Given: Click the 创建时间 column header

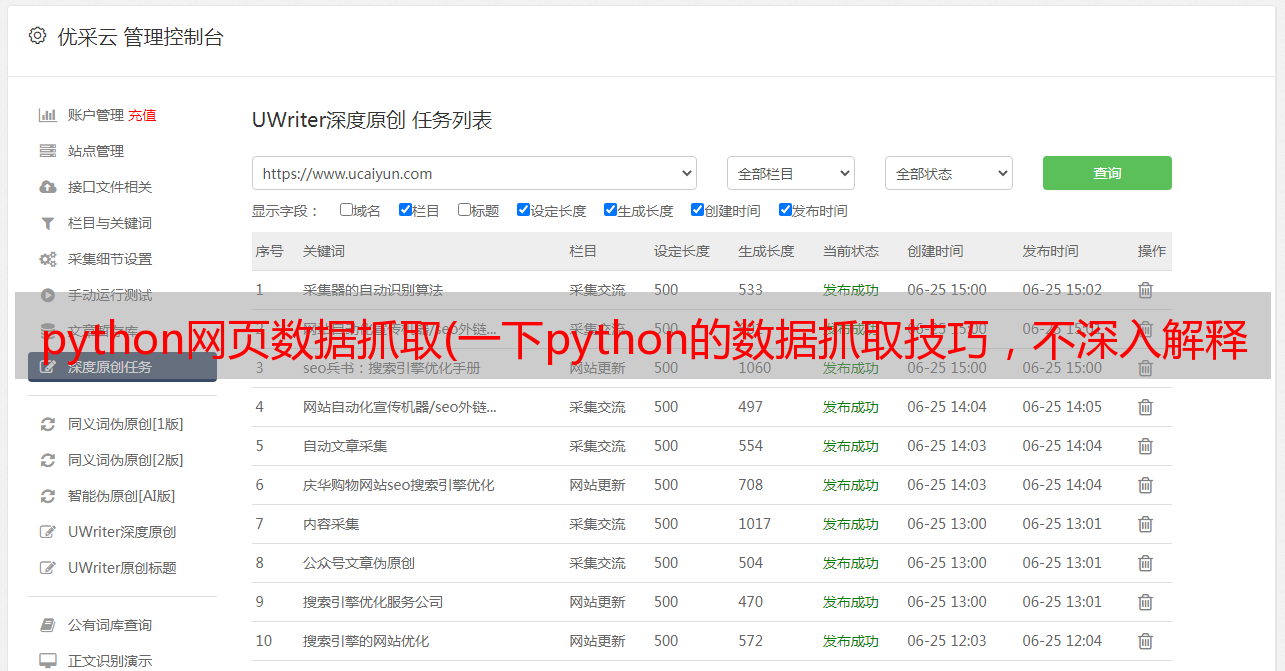Looking at the screenshot, I should pyautogui.click(x=935, y=251).
